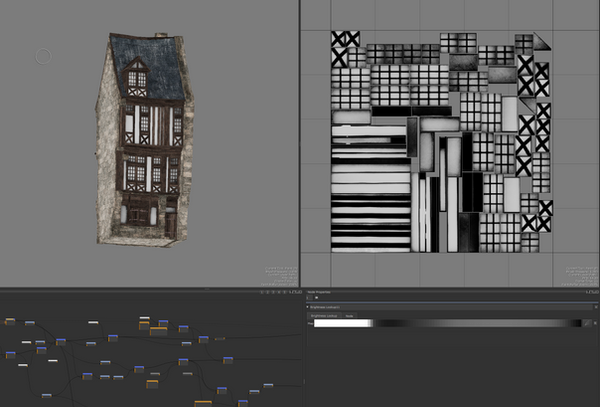This screenshot has width=600, height=407.
Task: Switch to the Node tab
Action: 349,316
